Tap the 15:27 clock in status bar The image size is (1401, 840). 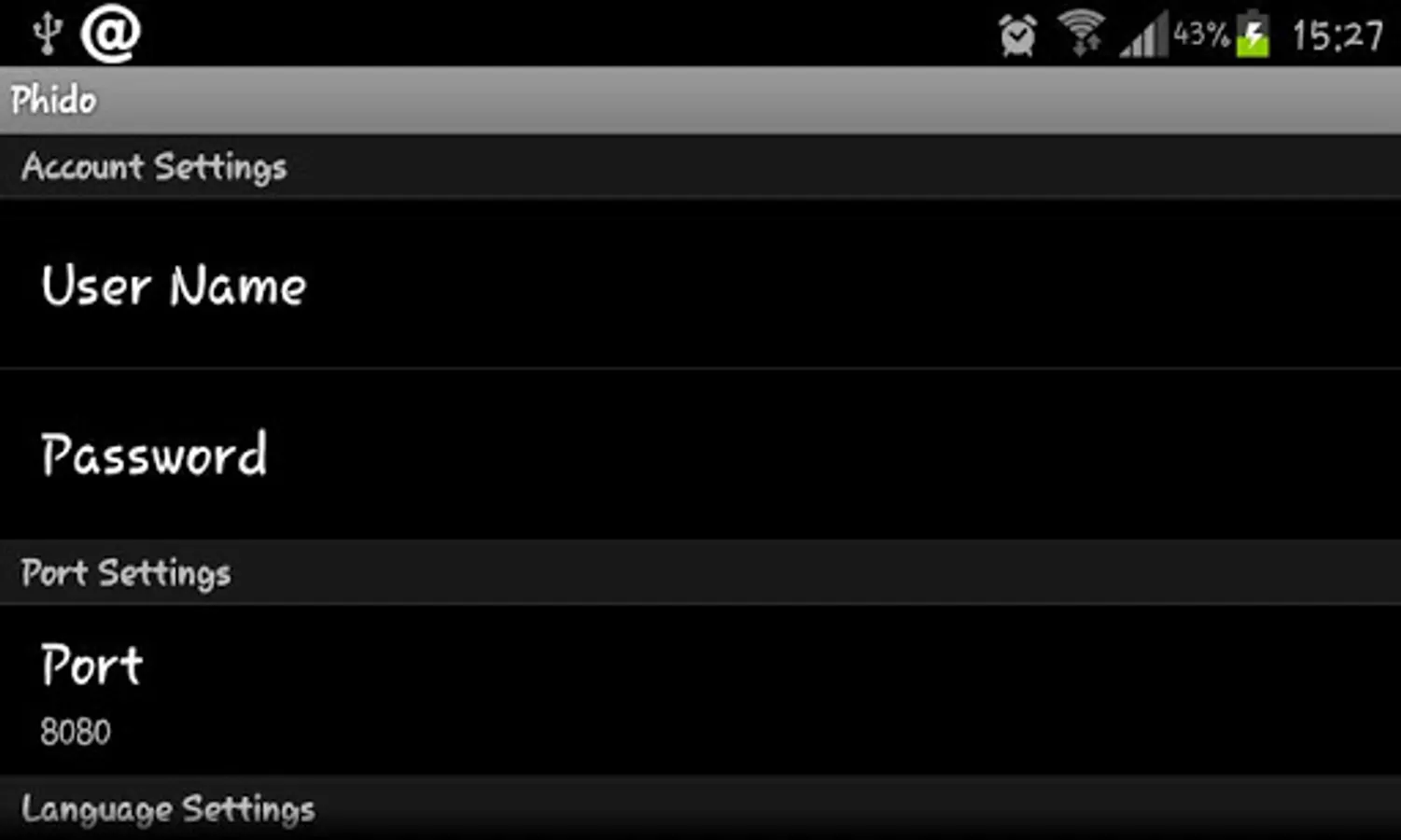(x=1338, y=36)
